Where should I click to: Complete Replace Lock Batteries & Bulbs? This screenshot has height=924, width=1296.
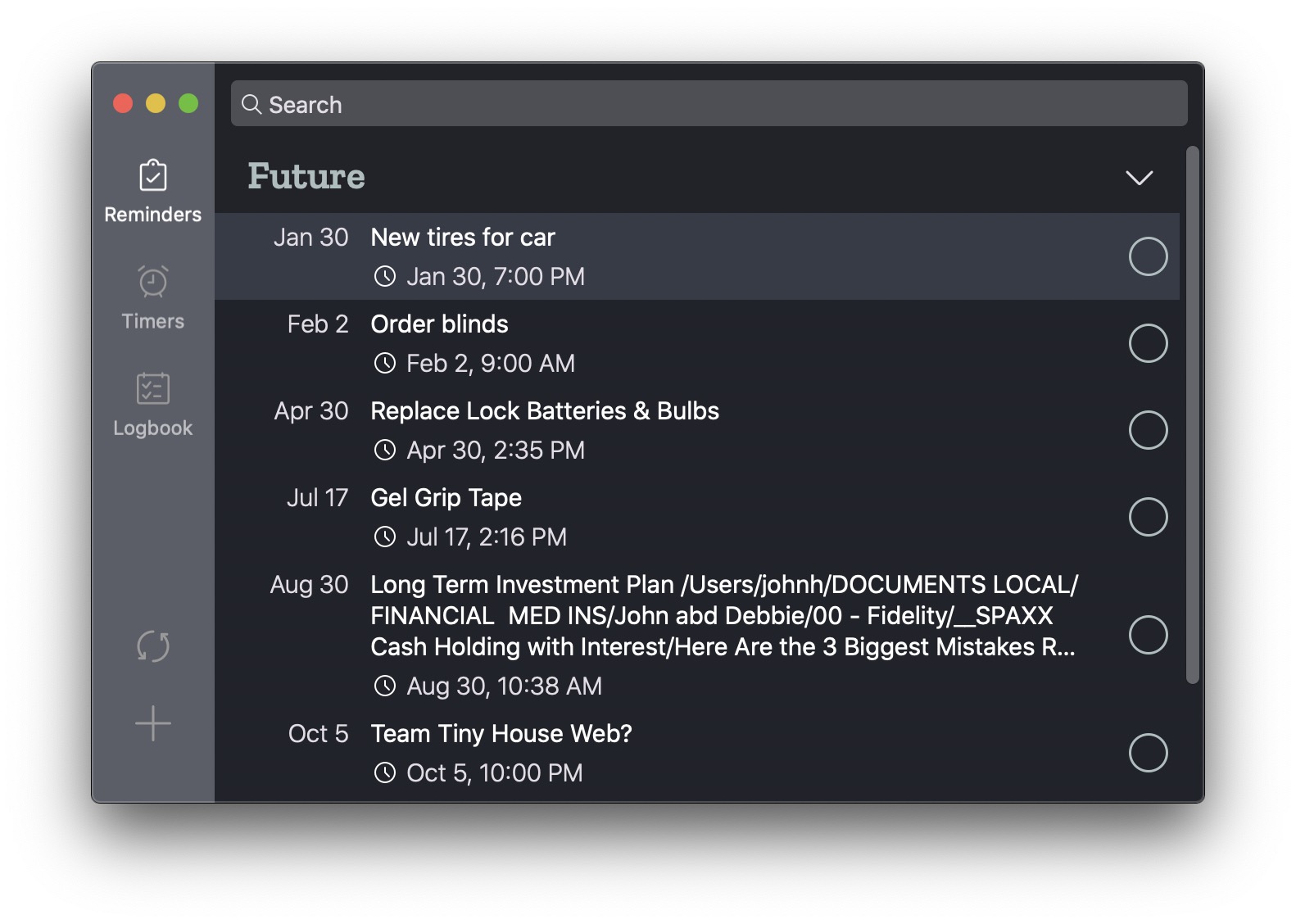pyautogui.click(x=1148, y=430)
